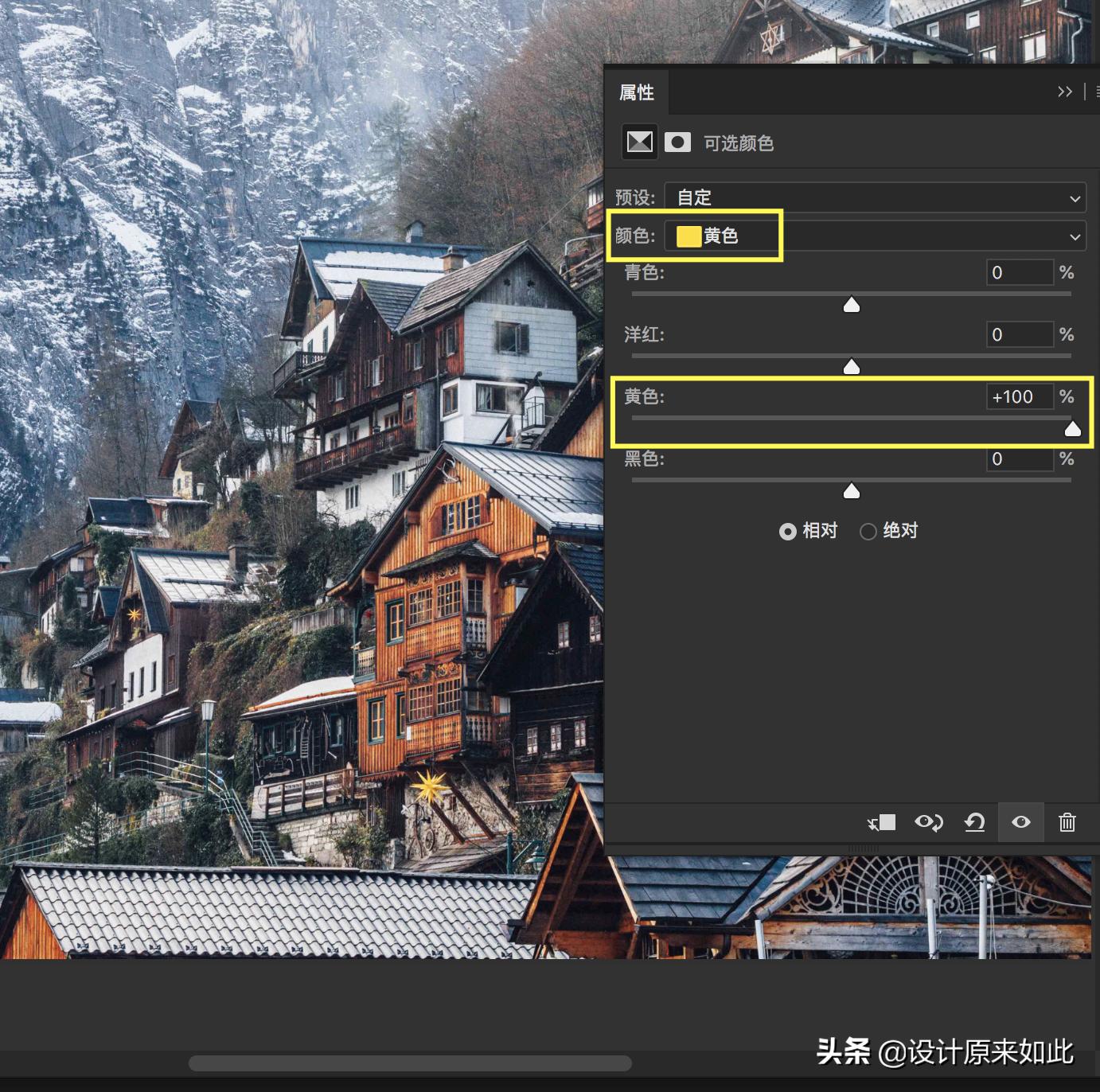Click the 黑色: slider label
The width and height of the screenshot is (1100, 1092).
click(644, 458)
